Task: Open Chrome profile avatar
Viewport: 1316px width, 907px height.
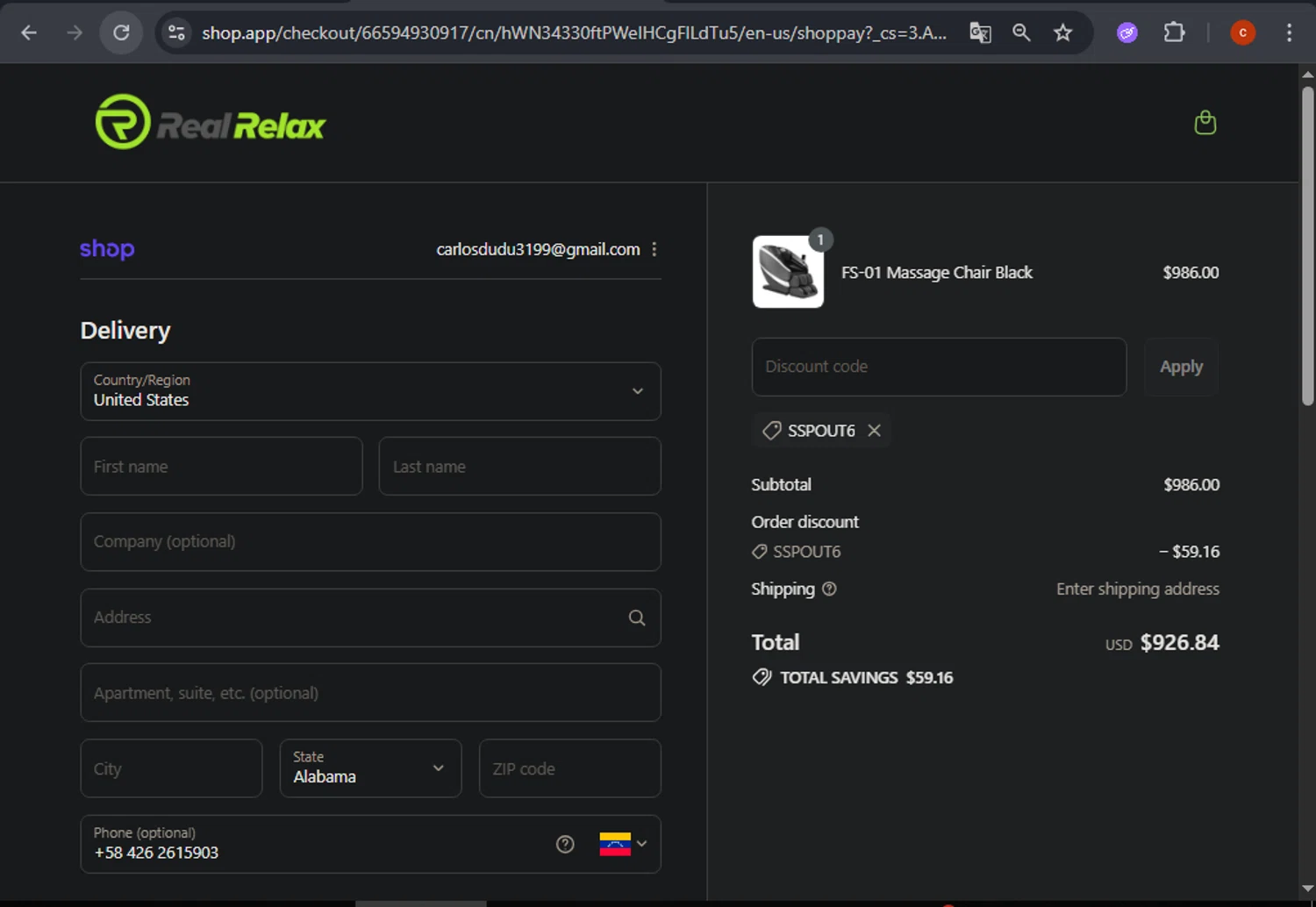Action: [x=1242, y=33]
